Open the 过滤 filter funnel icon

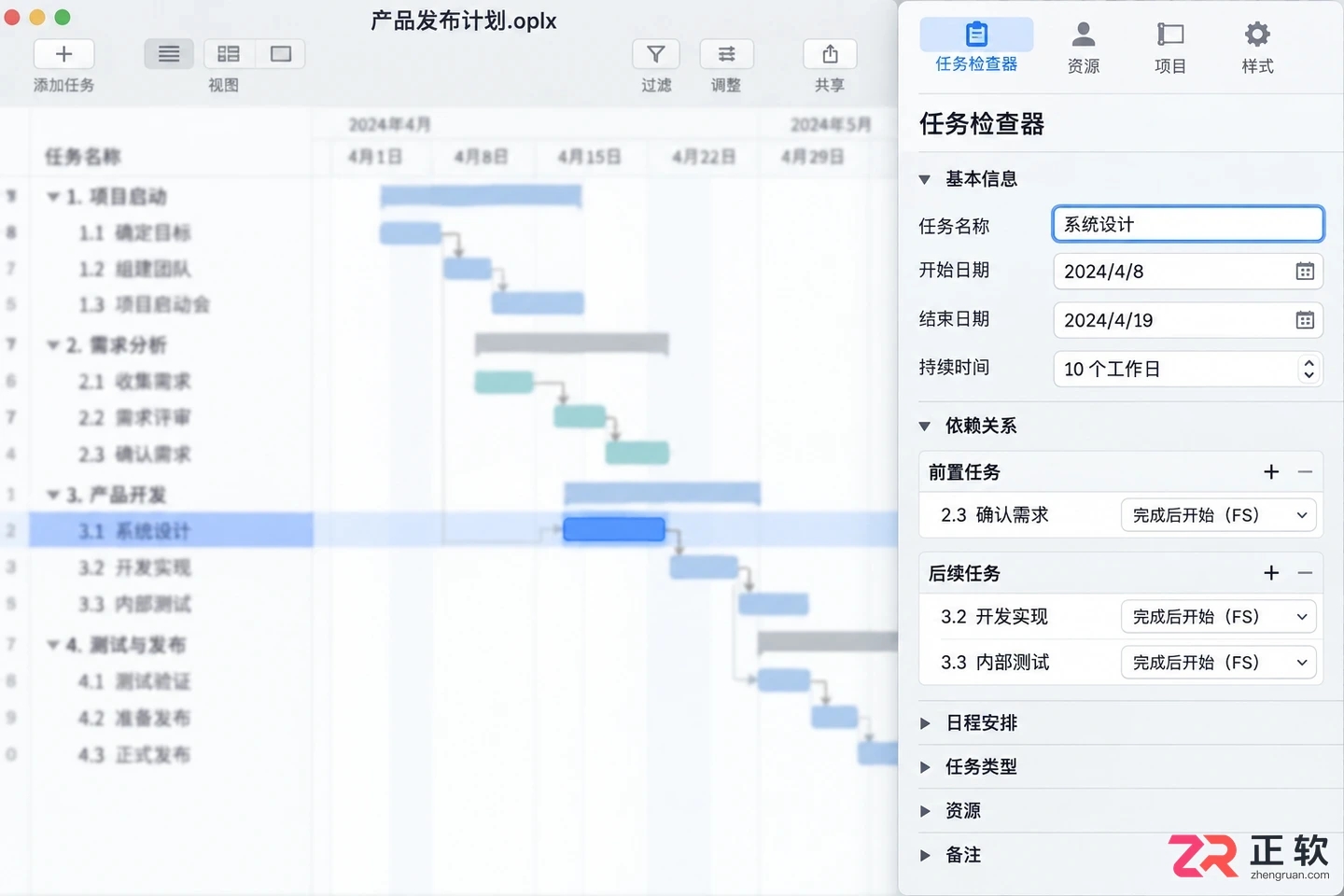[x=656, y=54]
